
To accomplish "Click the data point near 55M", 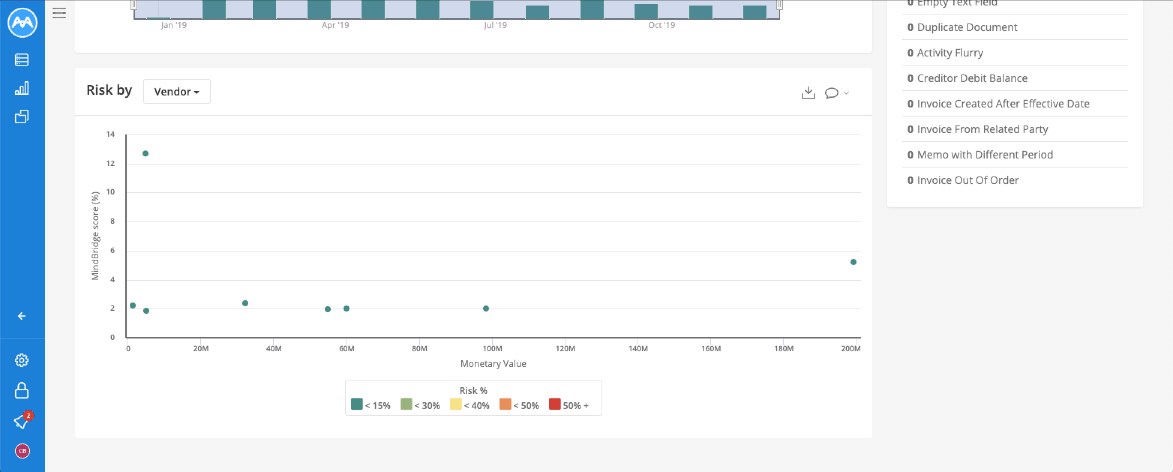I will 328,309.
